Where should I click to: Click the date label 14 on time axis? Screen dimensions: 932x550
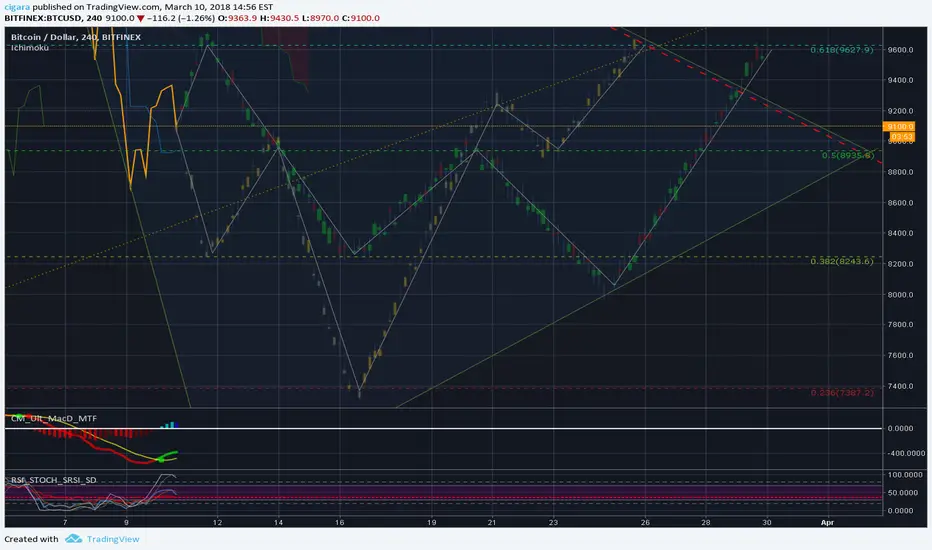pos(279,523)
